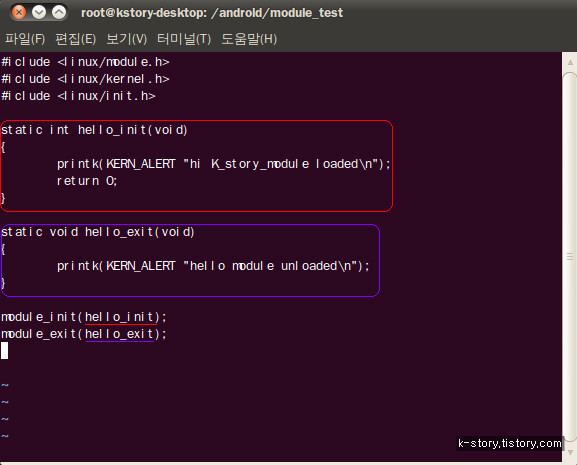Click the linux/module.h include line

point(85,62)
